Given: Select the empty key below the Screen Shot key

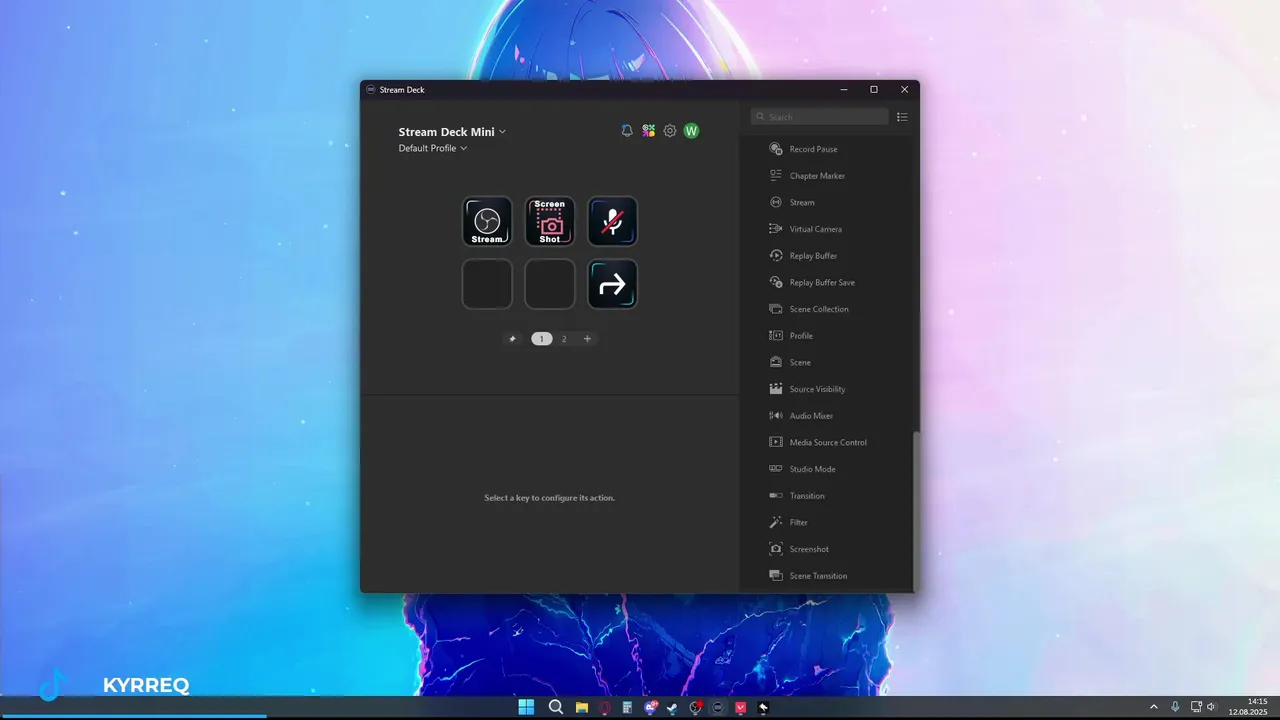Looking at the screenshot, I should pos(550,284).
